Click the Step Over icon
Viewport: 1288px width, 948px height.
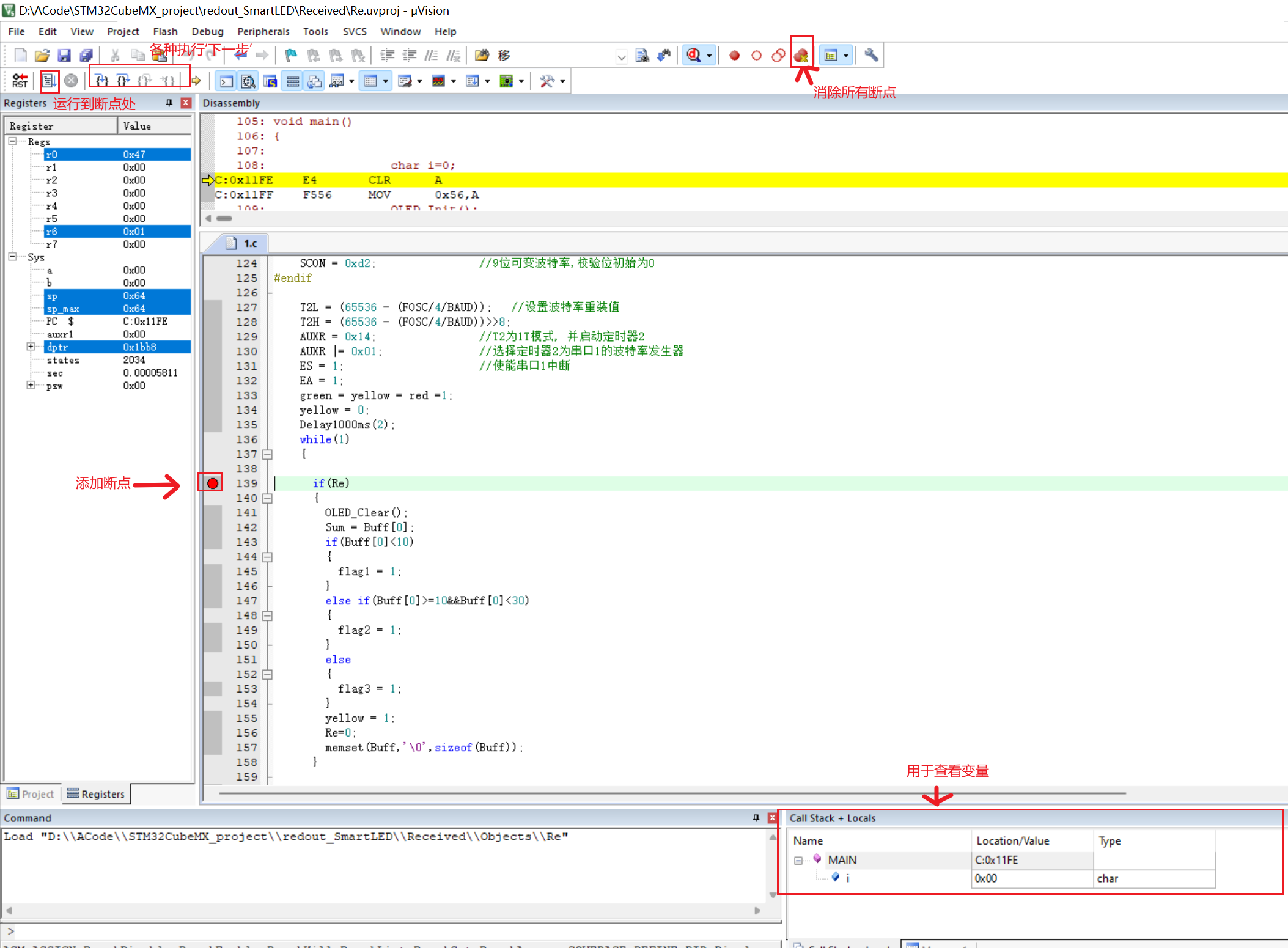(123, 81)
